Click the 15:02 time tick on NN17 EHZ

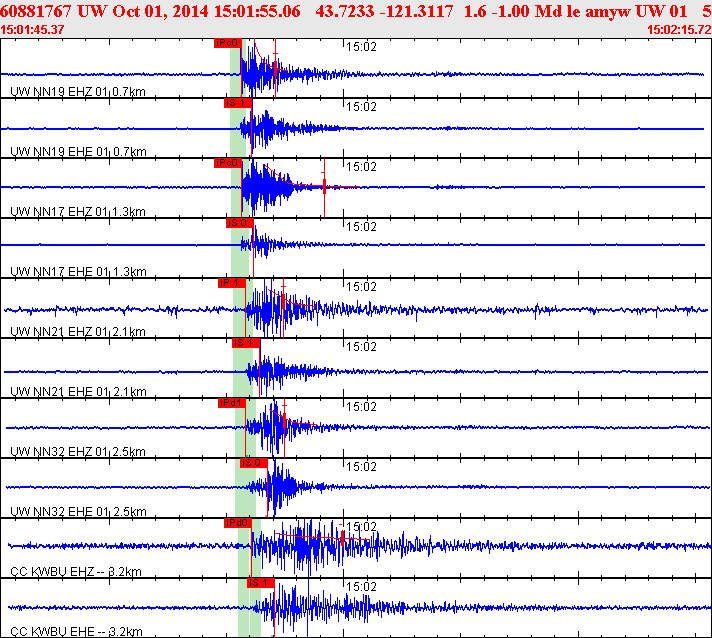click(361, 167)
